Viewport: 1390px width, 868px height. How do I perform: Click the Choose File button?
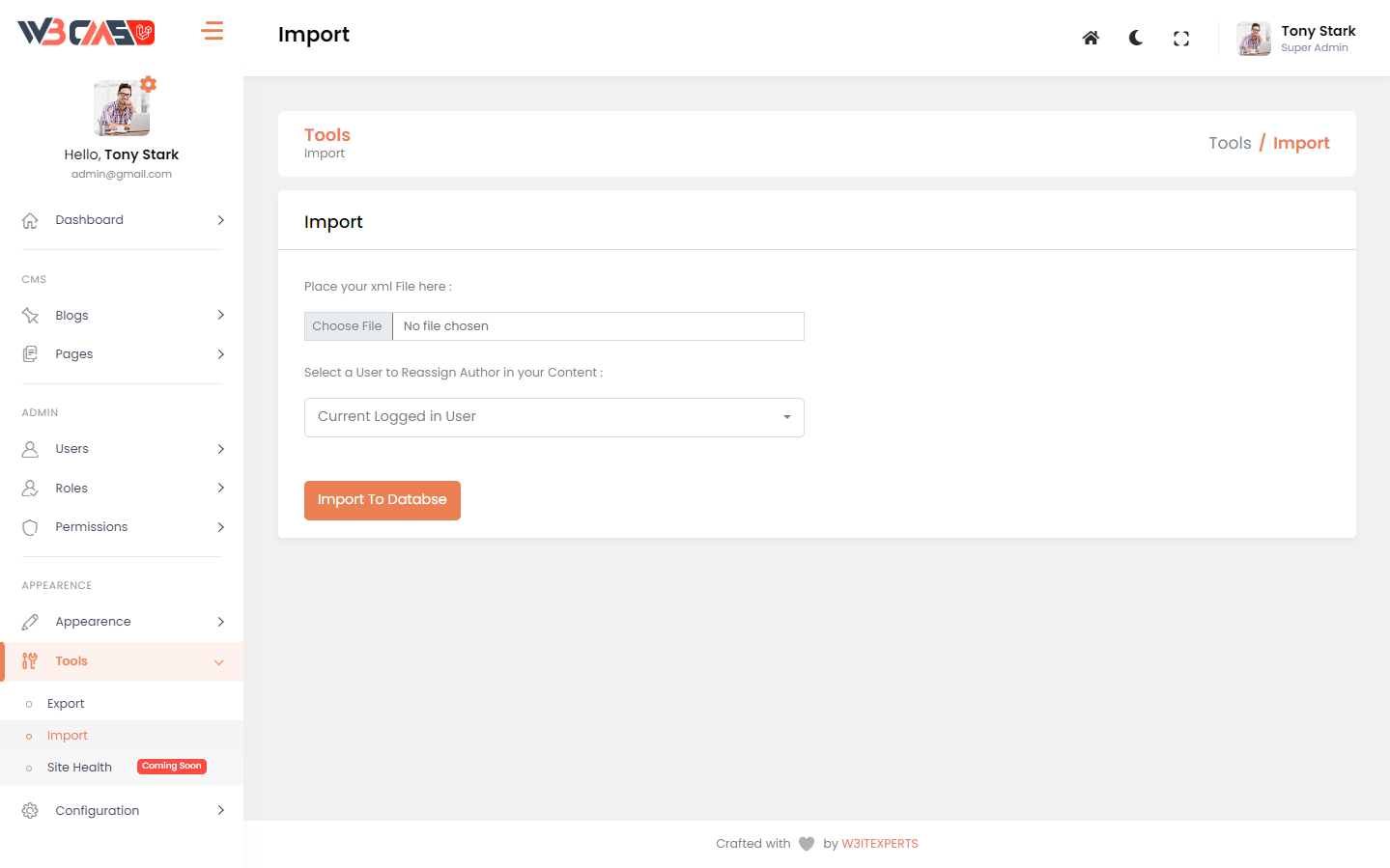(x=348, y=326)
